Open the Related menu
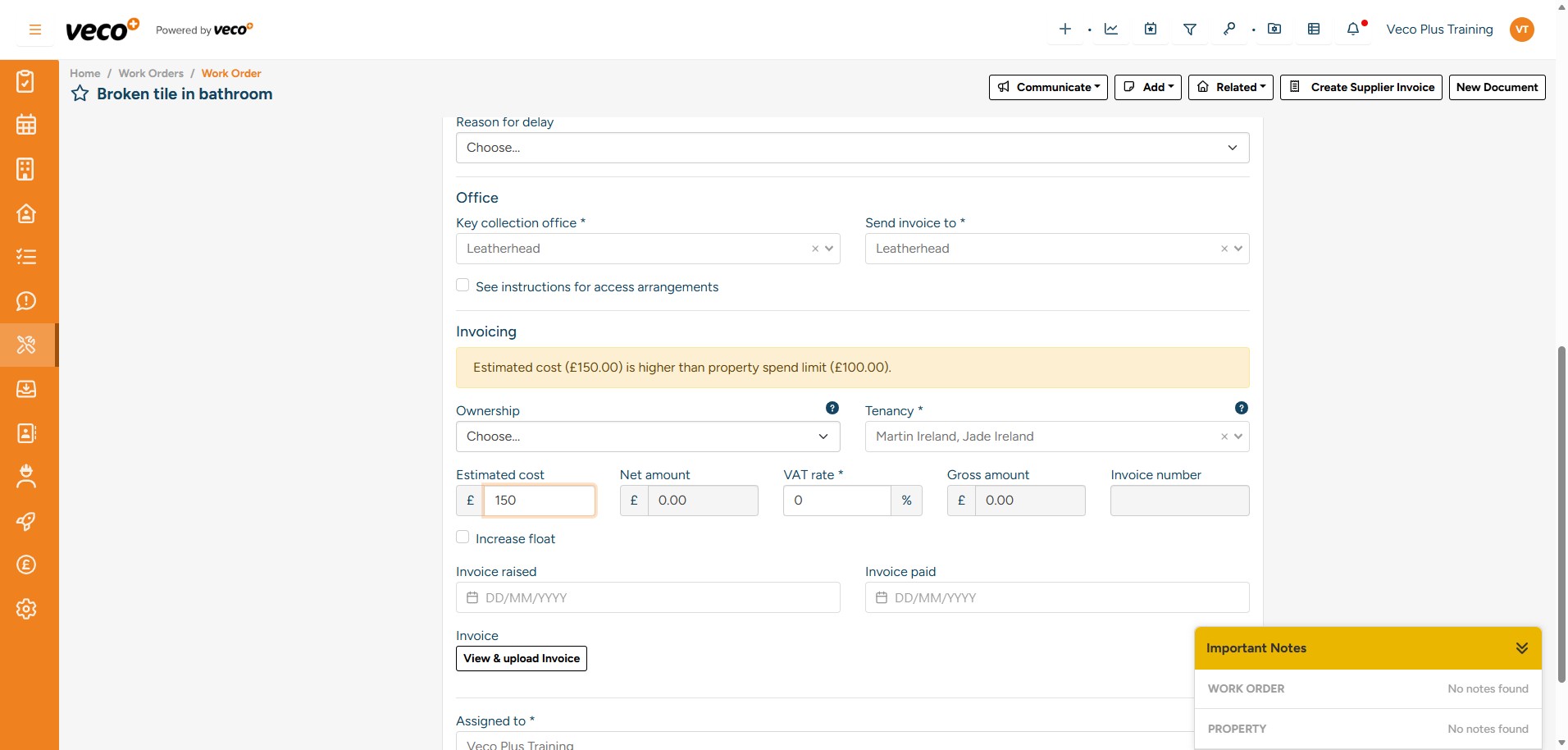This screenshot has height=750, width=1568. (1231, 87)
